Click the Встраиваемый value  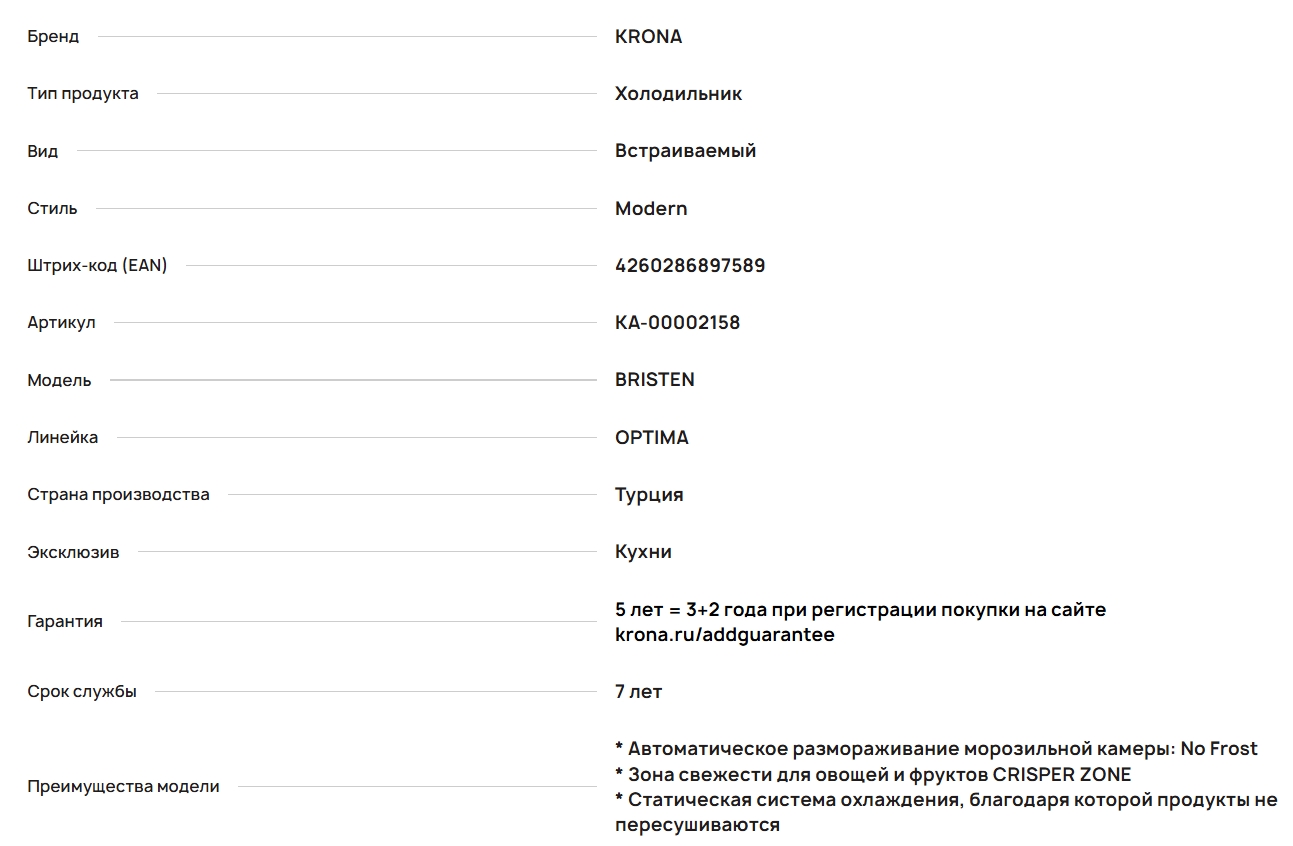[685, 151]
